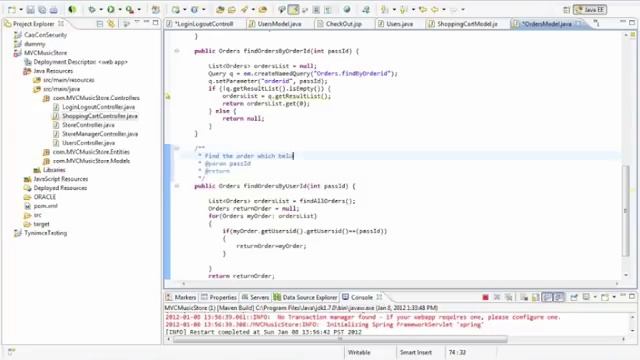
Task: Collapse the findOrdersByUserId method fold marker
Action: 177,186
